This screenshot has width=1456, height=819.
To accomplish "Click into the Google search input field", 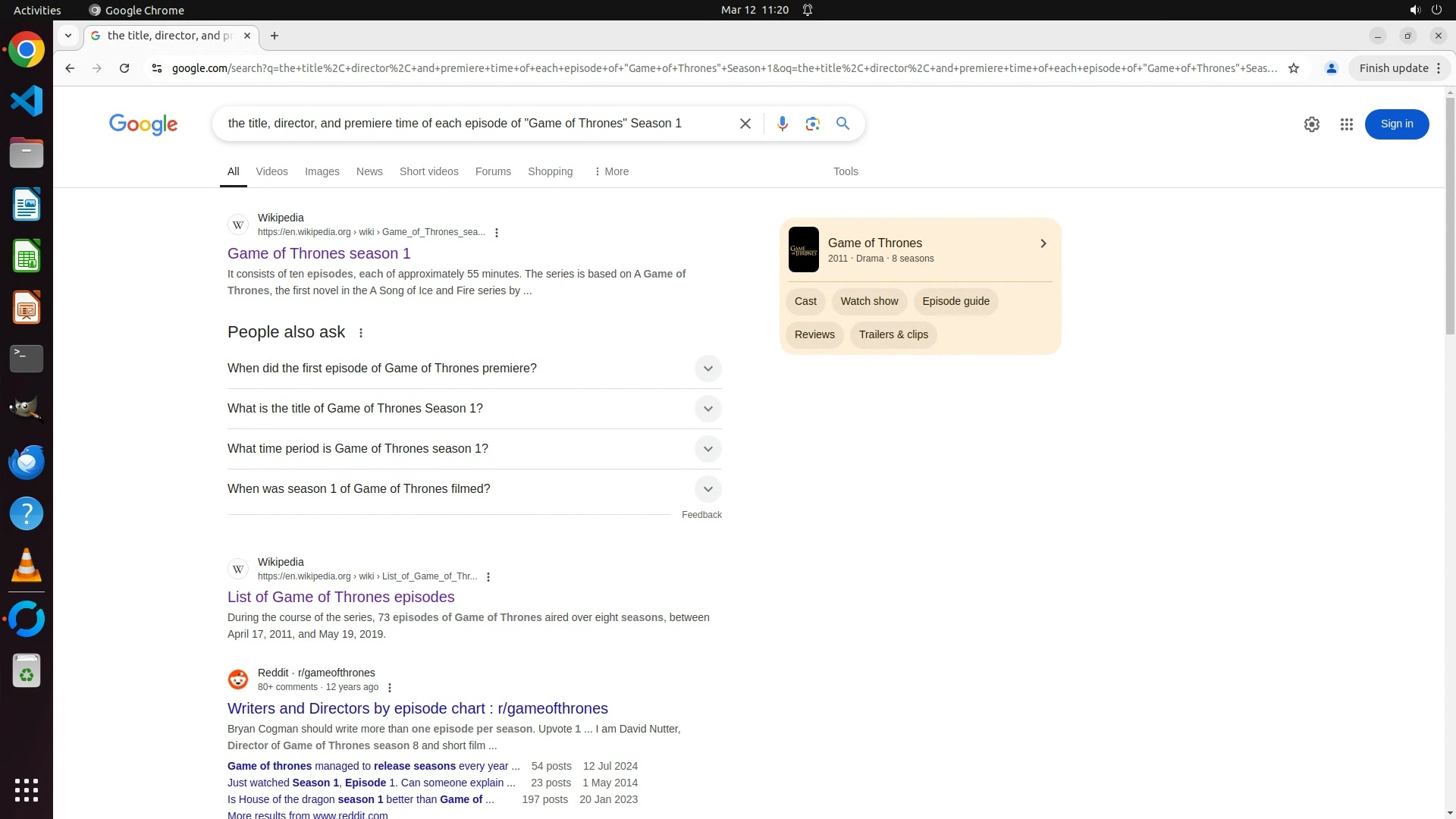I will [470, 124].
